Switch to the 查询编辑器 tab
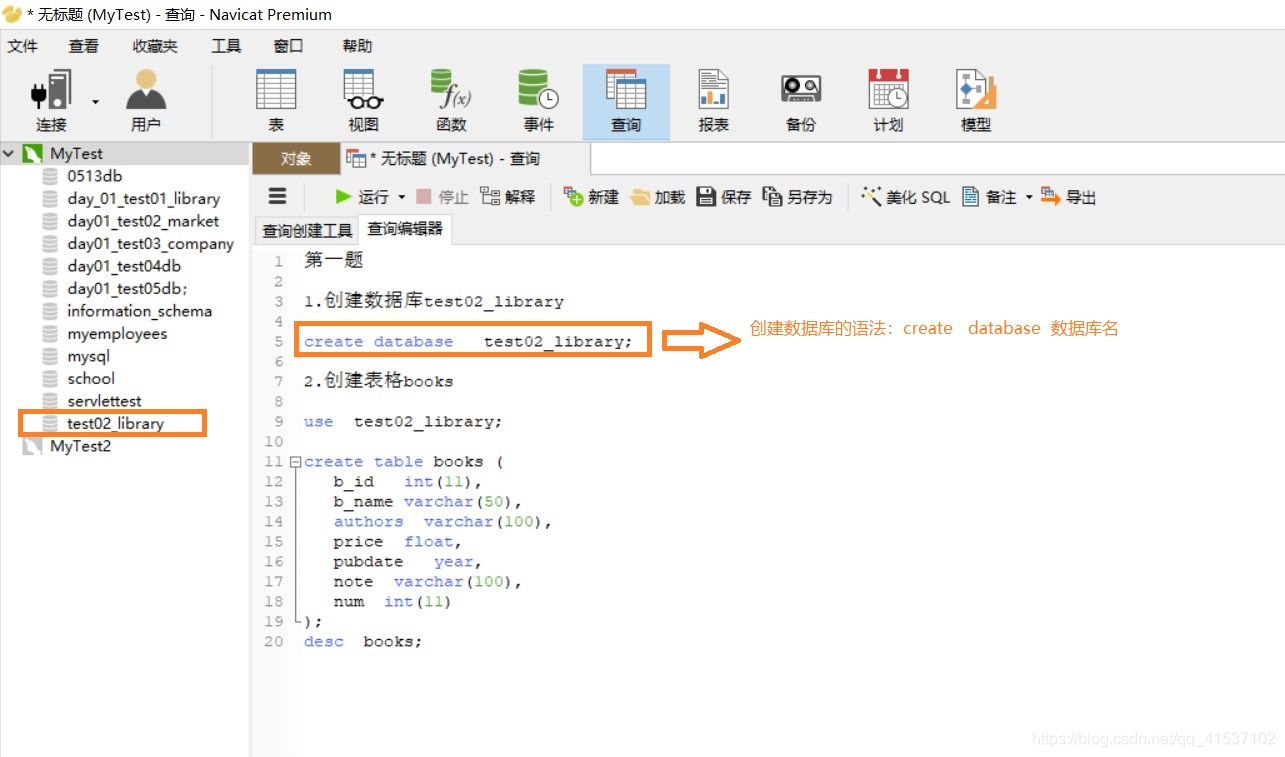1285x757 pixels. 405,229
